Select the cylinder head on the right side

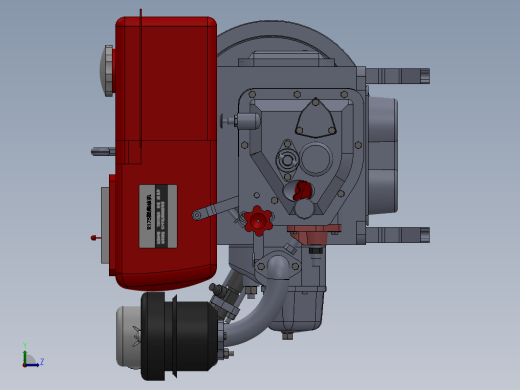pyautogui.click(x=383, y=156)
